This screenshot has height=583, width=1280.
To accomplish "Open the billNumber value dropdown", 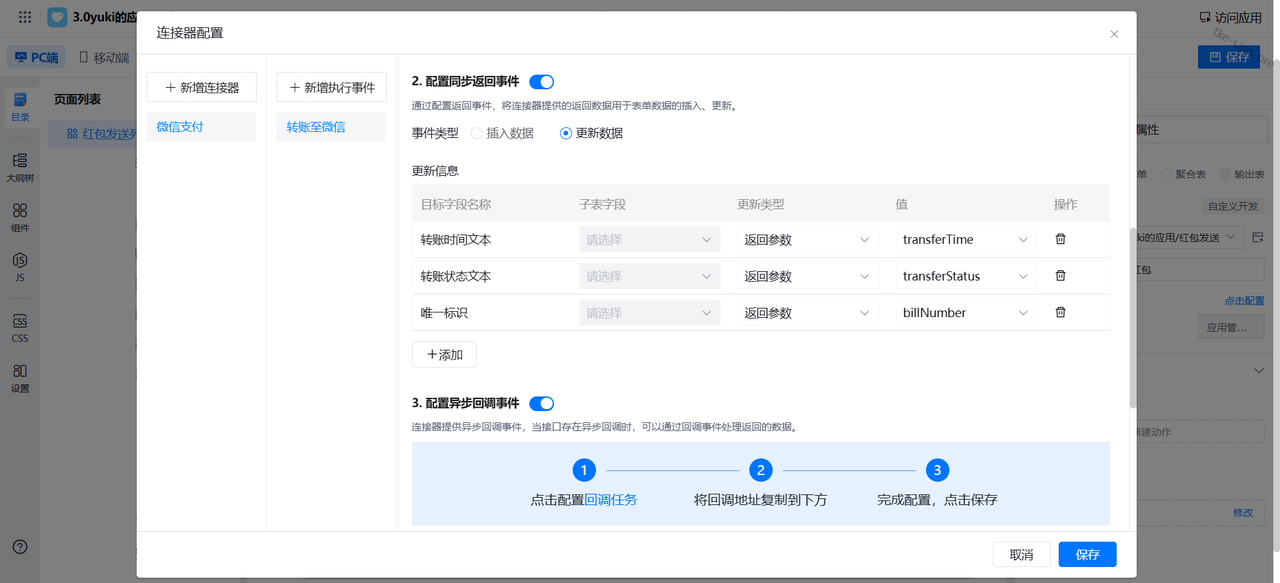I will coord(965,313).
